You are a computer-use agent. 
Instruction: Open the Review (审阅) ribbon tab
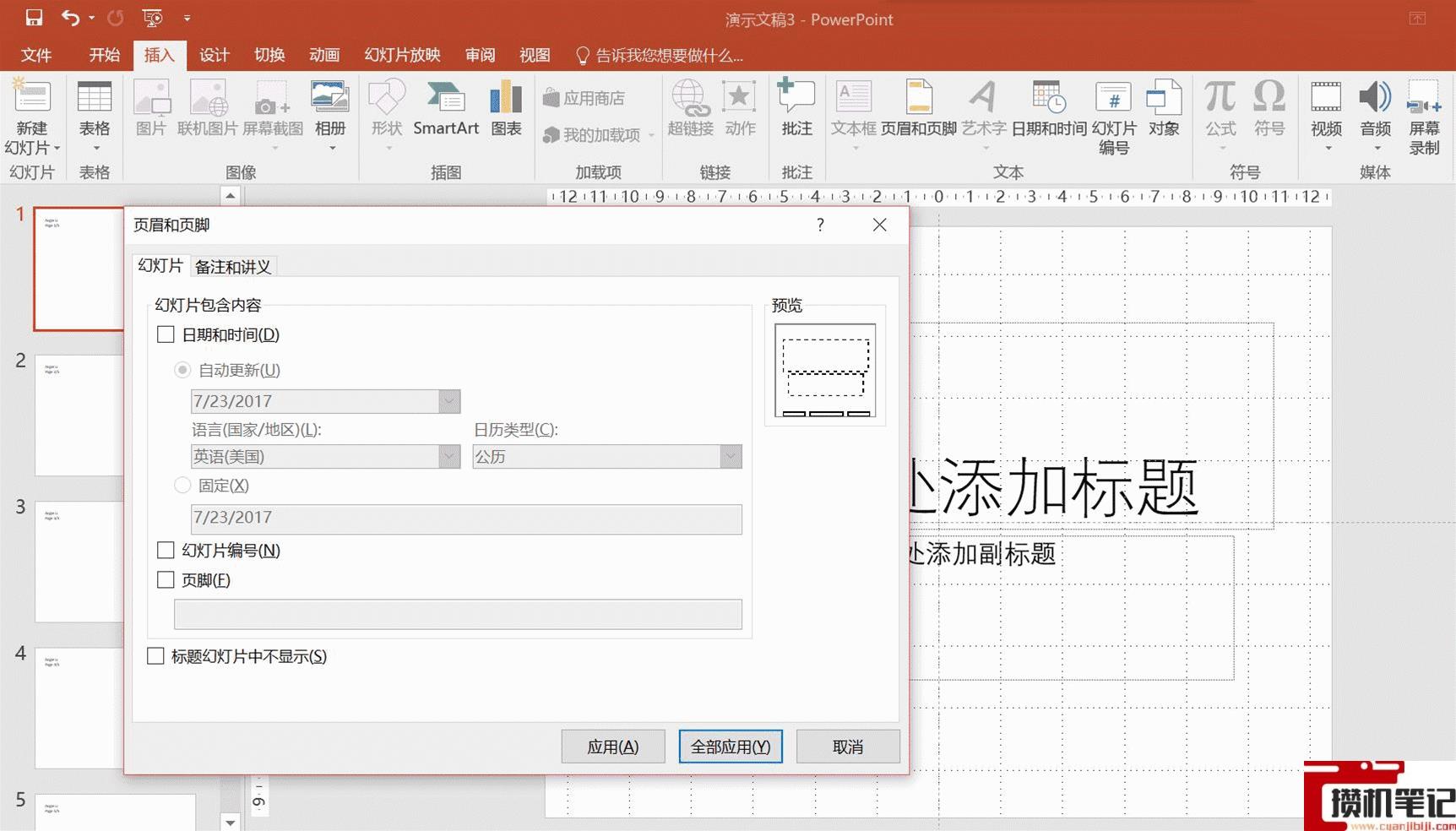pyautogui.click(x=480, y=55)
